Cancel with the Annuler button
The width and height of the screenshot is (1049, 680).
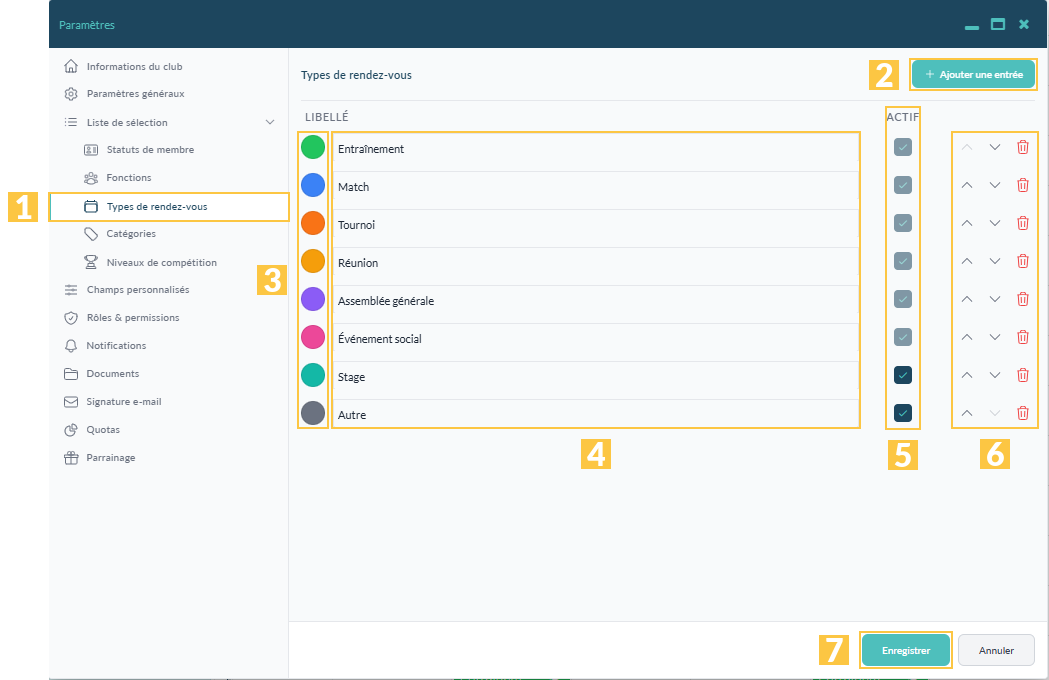click(996, 651)
